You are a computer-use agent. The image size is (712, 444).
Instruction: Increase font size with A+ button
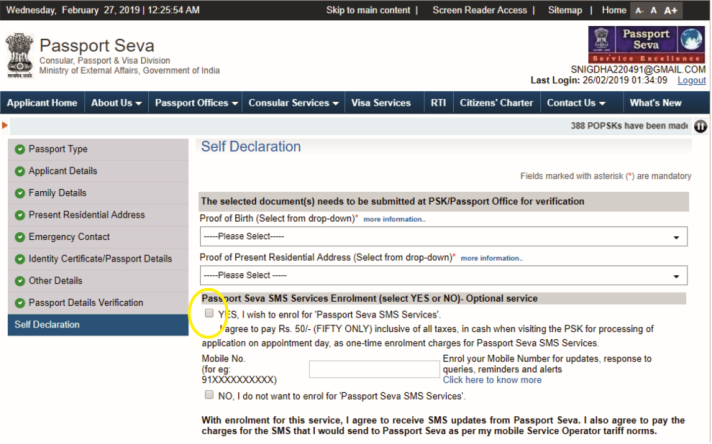671,10
